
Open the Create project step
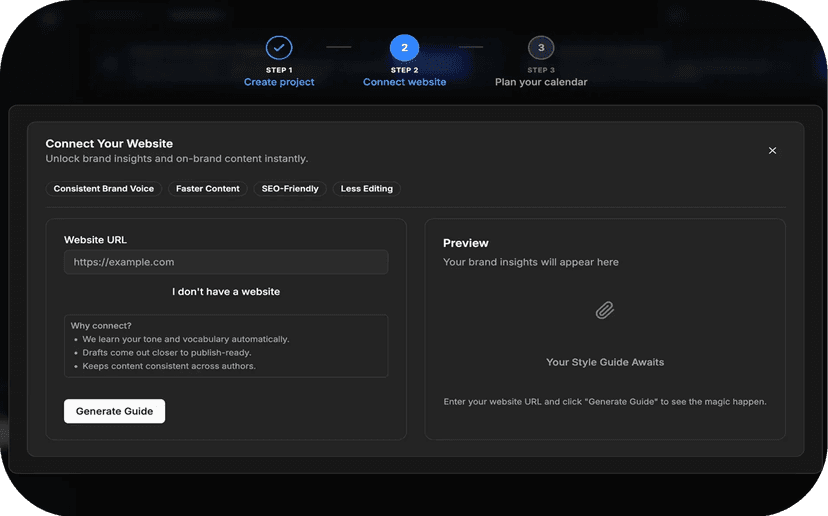pos(279,82)
